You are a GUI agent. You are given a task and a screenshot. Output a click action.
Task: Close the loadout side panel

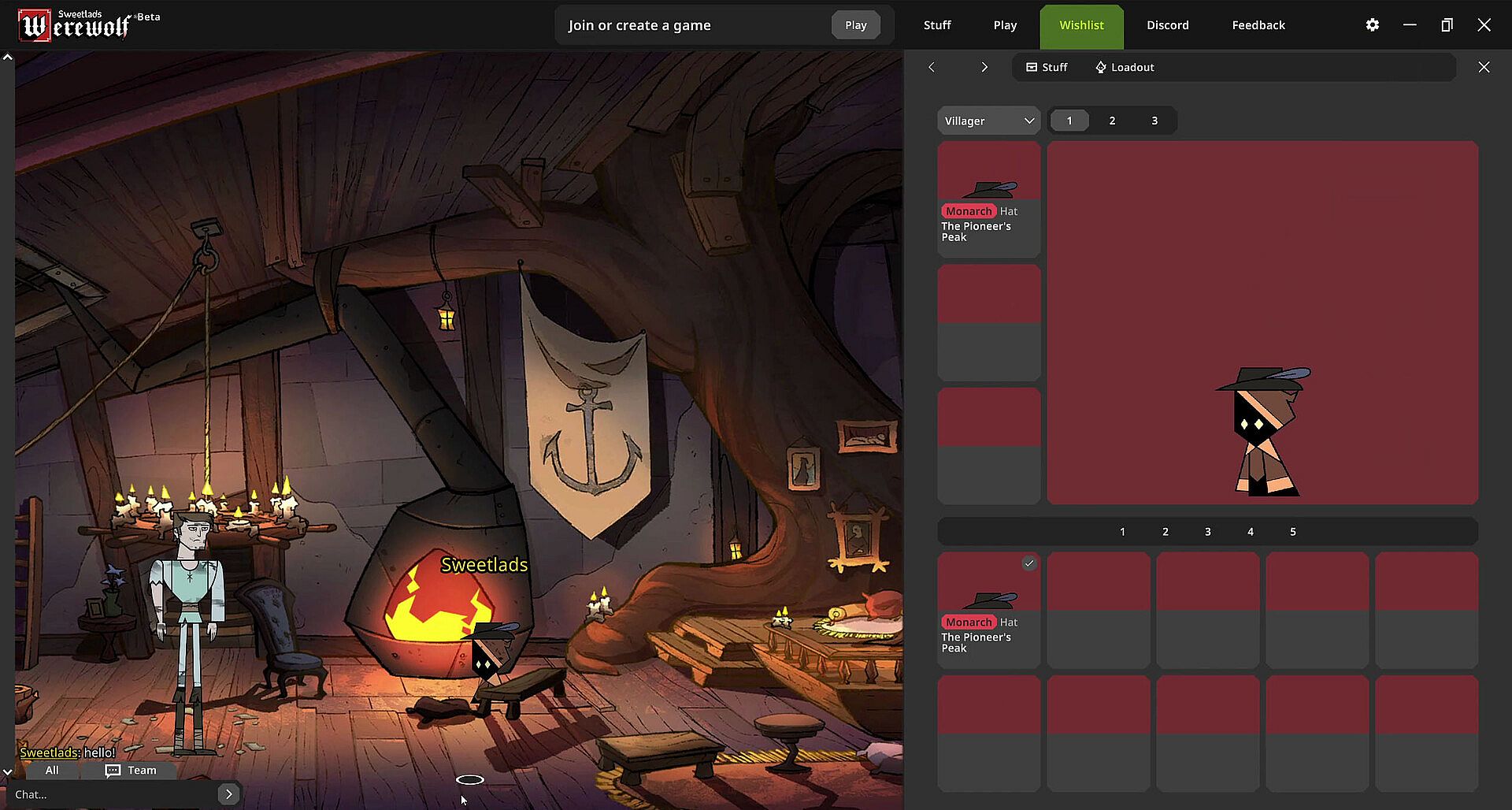(1484, 68)
